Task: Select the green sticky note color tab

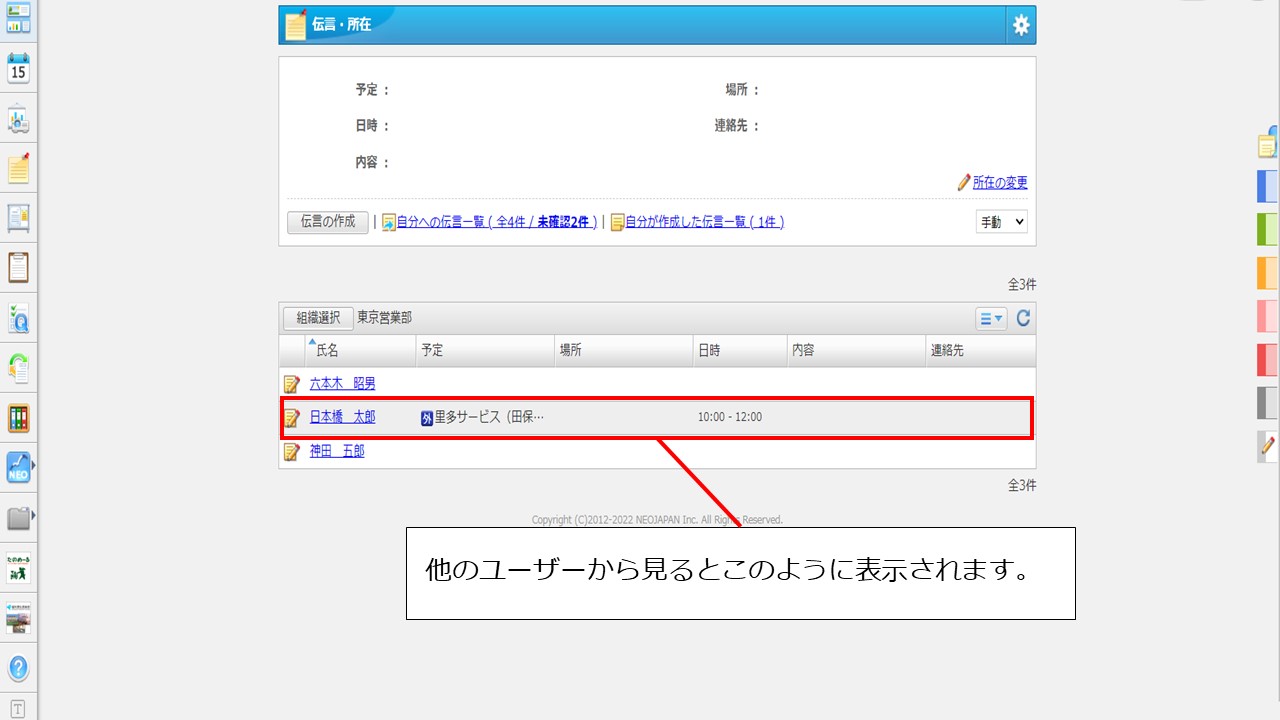Action: [x=1267, y=229]
